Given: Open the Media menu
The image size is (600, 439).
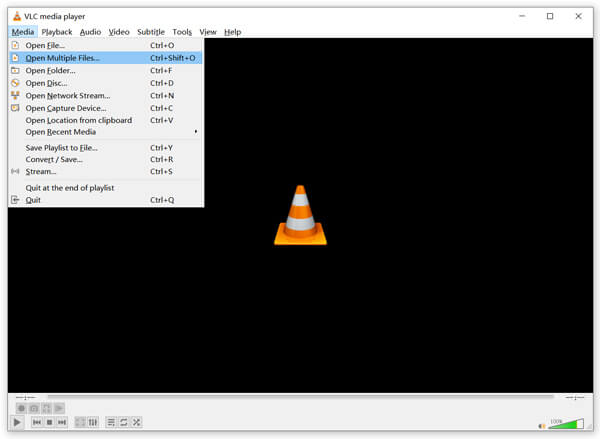Looking at the screenshot, I should coord(23,32).
